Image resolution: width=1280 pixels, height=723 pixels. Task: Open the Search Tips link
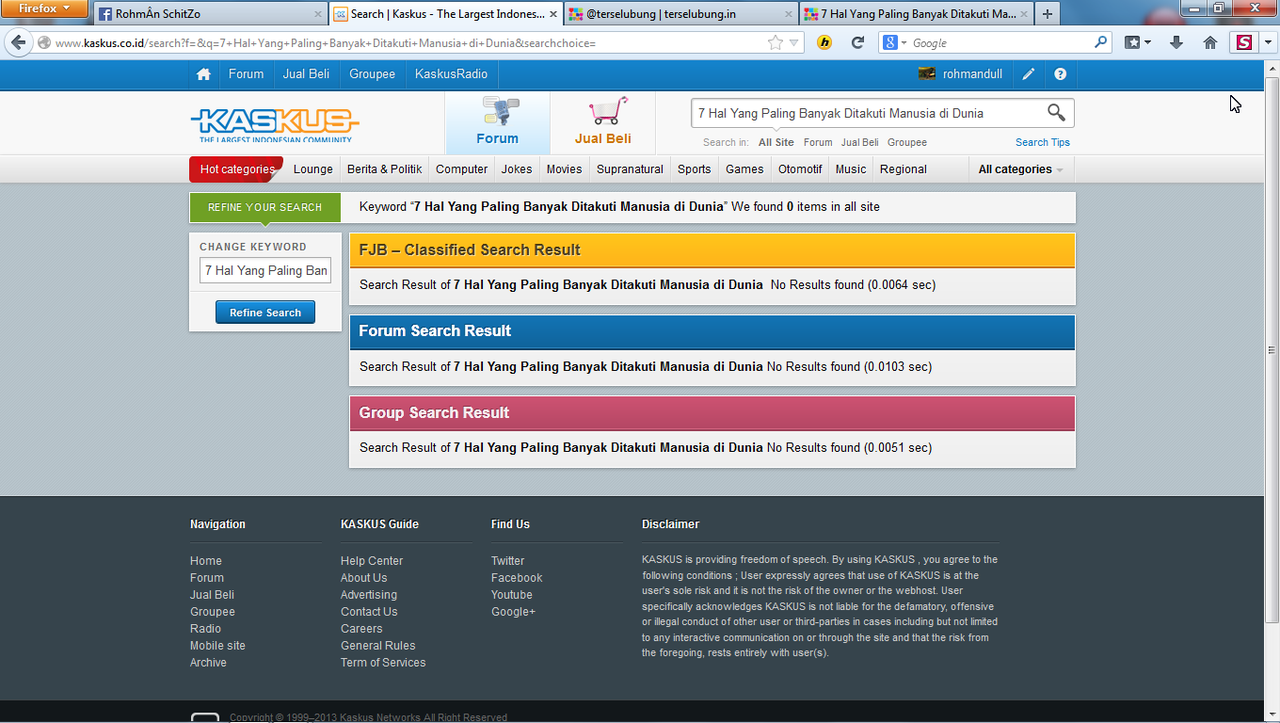click(1043, 142)
